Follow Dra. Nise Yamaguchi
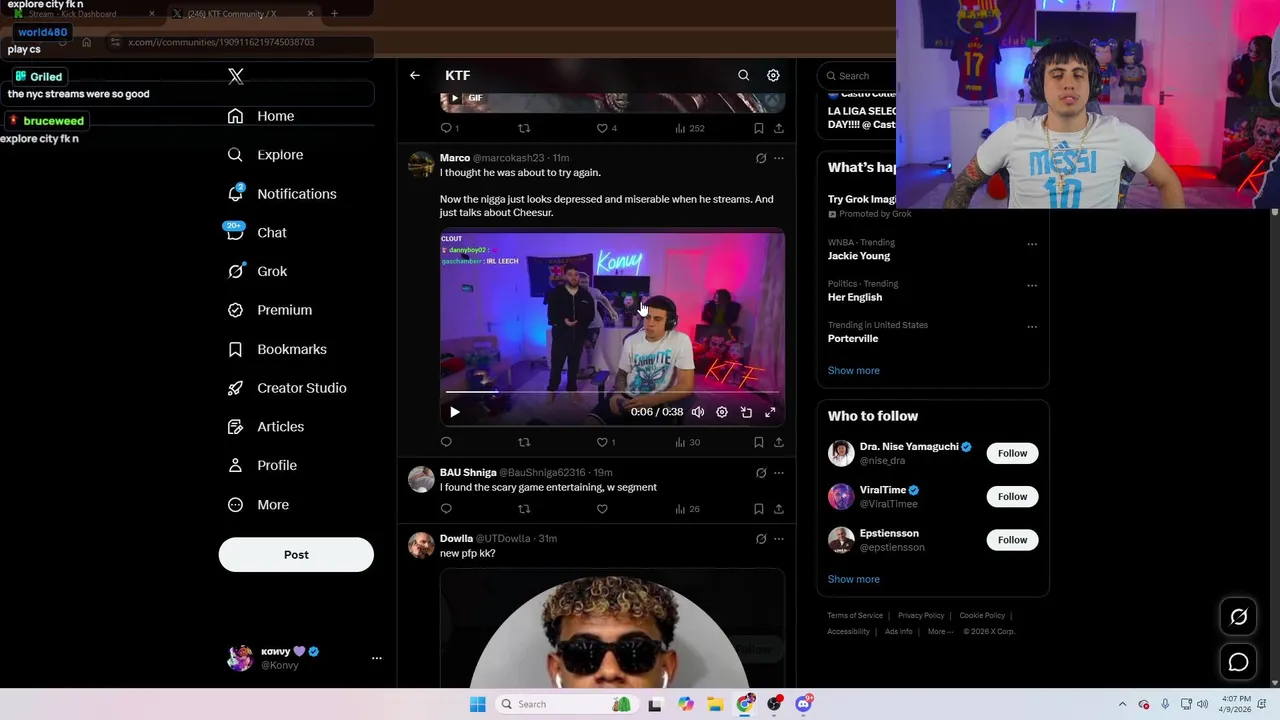Screen dimensions: 1280x720 pyautogui.click(x=1012, y=453)
